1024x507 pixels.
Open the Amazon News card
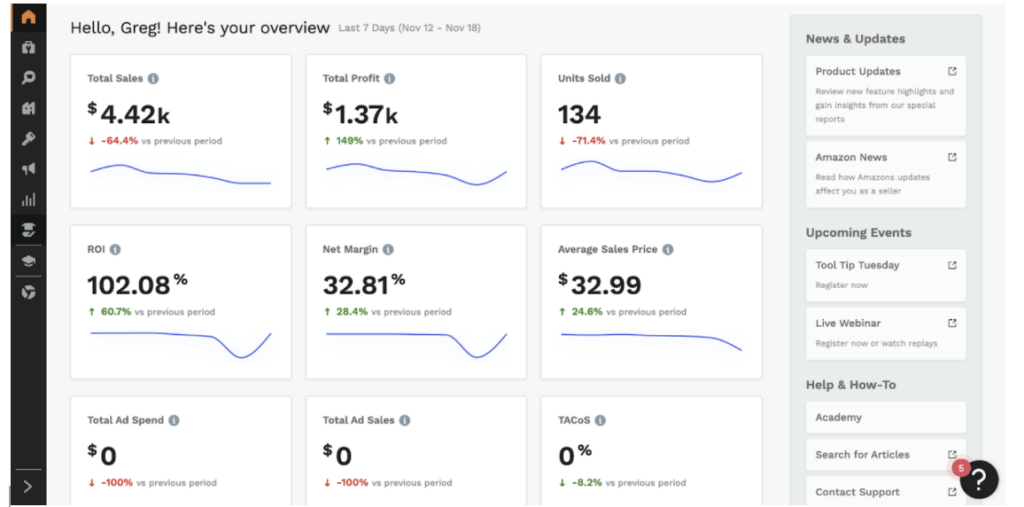tap(886, 174)
